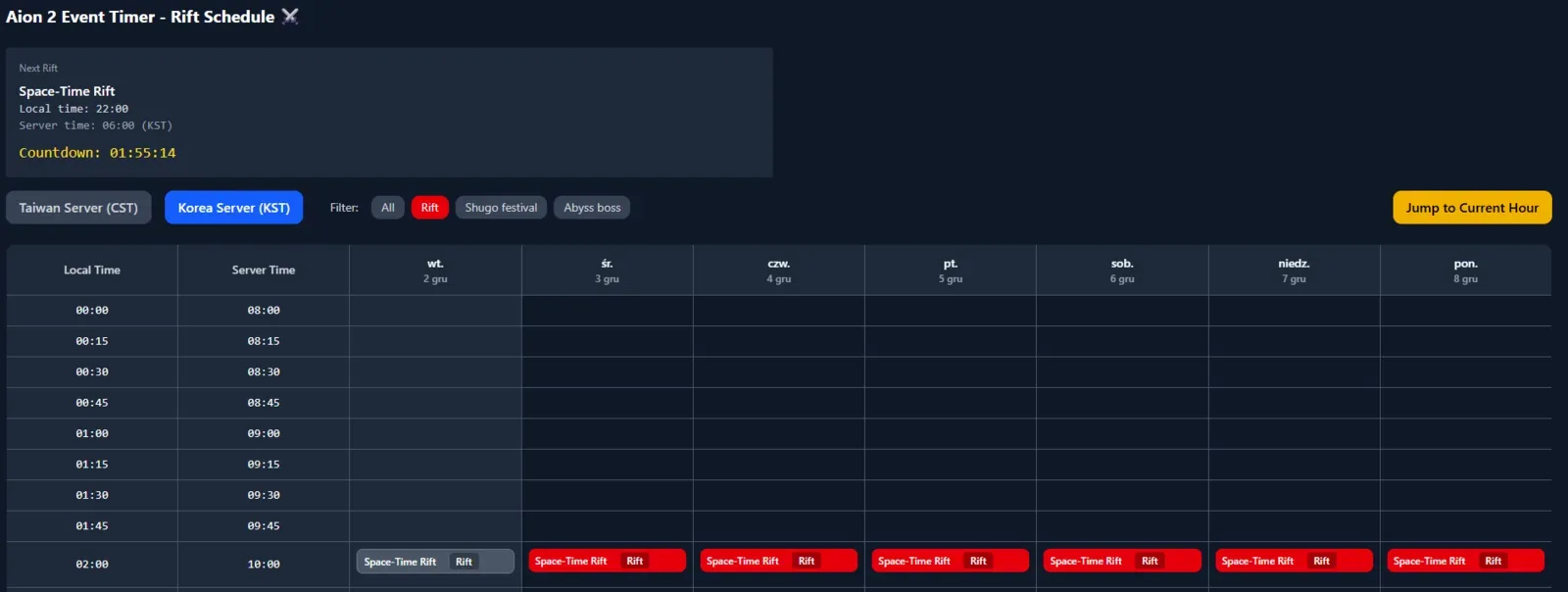
Task: Click local time 00:30 cell
Action: [x=92, y=372]
